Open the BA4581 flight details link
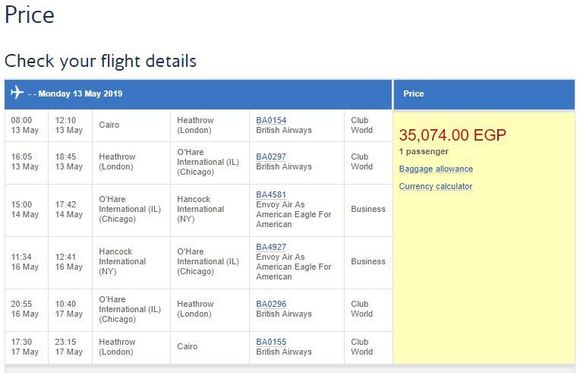This screenshot has width=580, height=373. (271, 194)
